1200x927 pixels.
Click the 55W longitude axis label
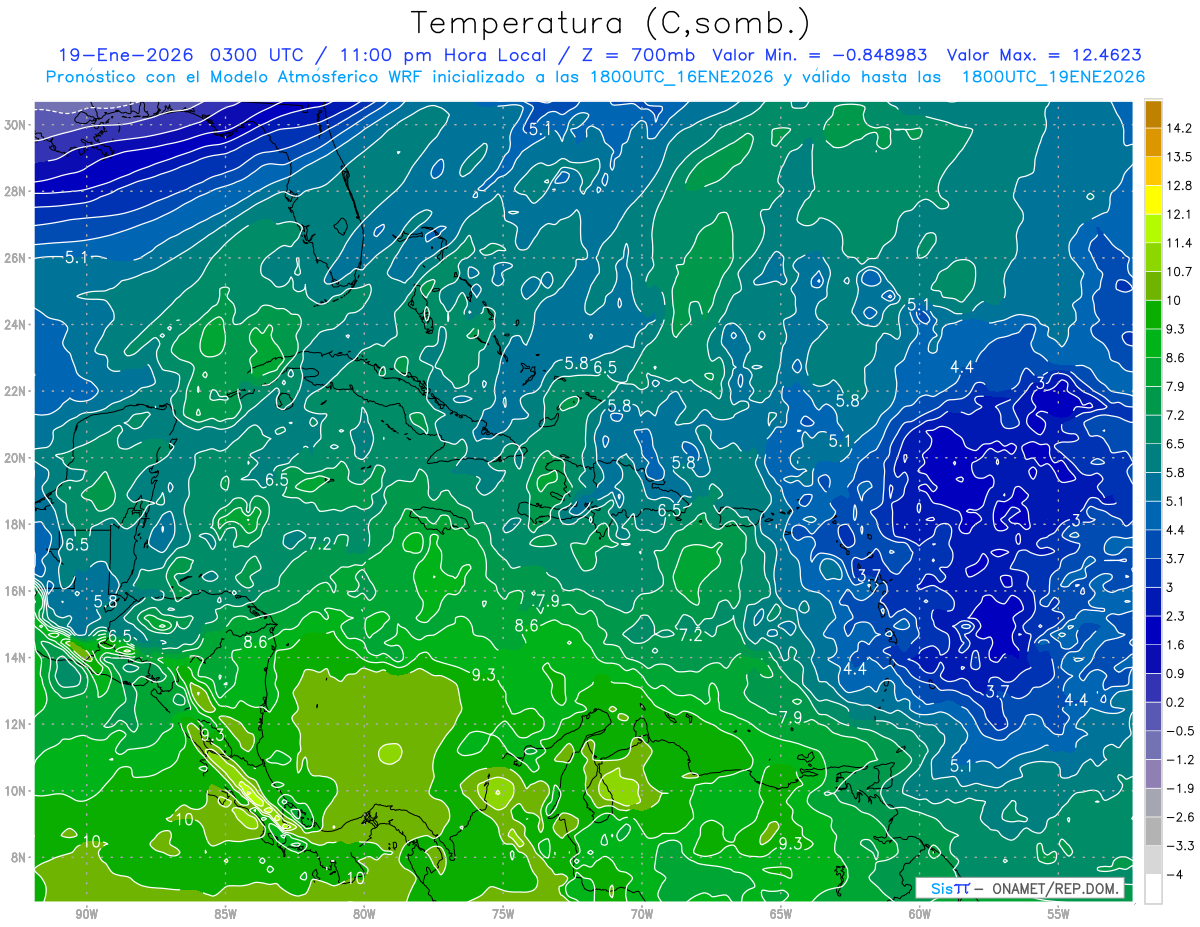coord(1059,914)
